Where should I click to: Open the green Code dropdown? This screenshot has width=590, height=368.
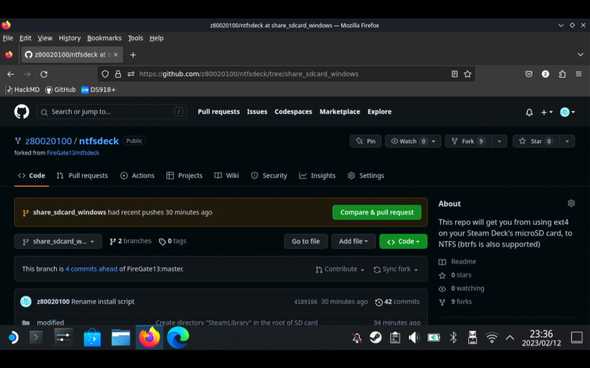[x=403, y=242]
